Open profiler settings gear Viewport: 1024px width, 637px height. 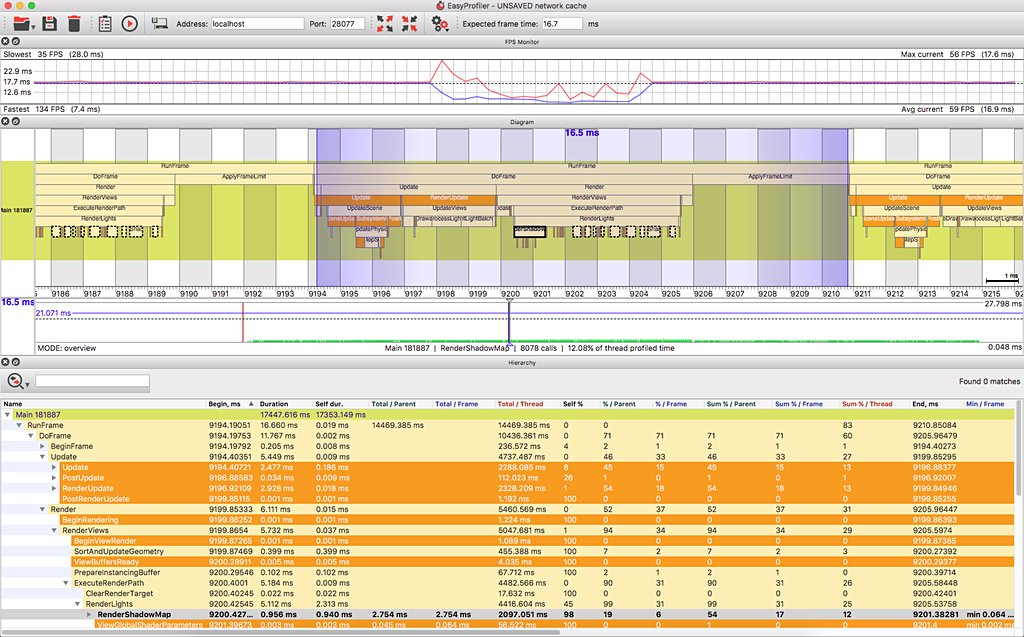pos(440,22)
